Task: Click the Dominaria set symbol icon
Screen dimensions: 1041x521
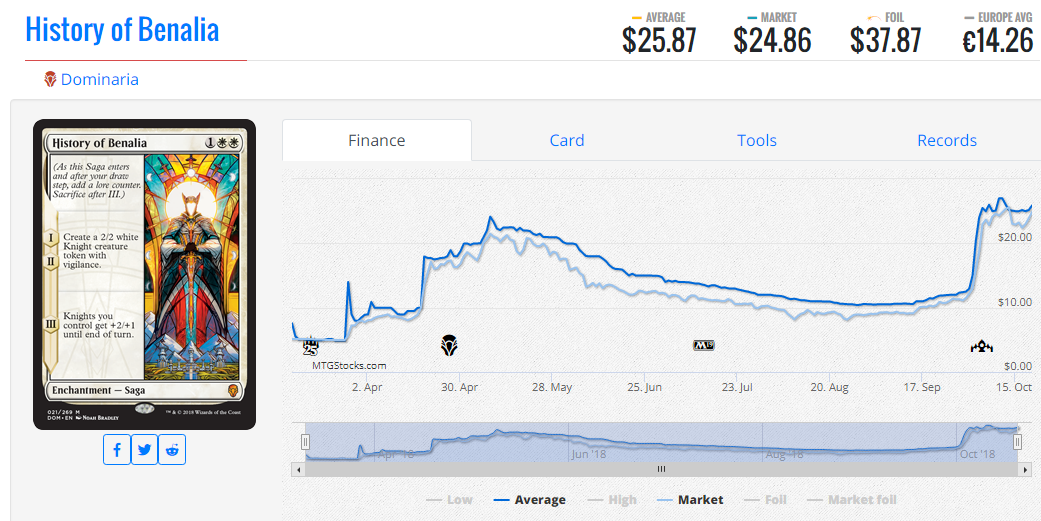Action: [50, 79]
